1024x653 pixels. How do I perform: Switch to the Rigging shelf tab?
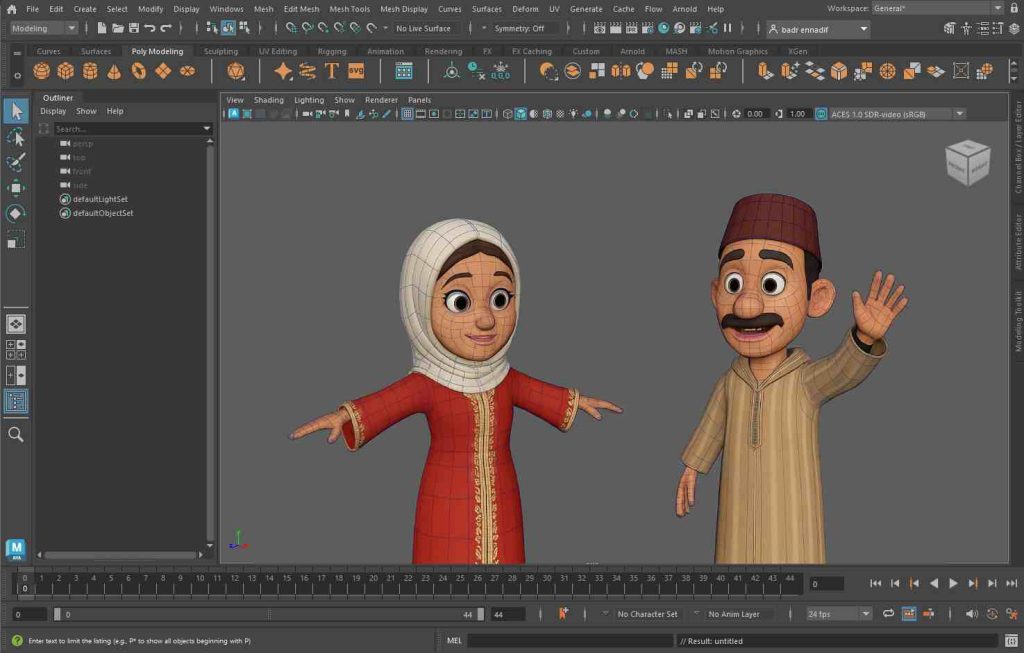tap(332, 51)
